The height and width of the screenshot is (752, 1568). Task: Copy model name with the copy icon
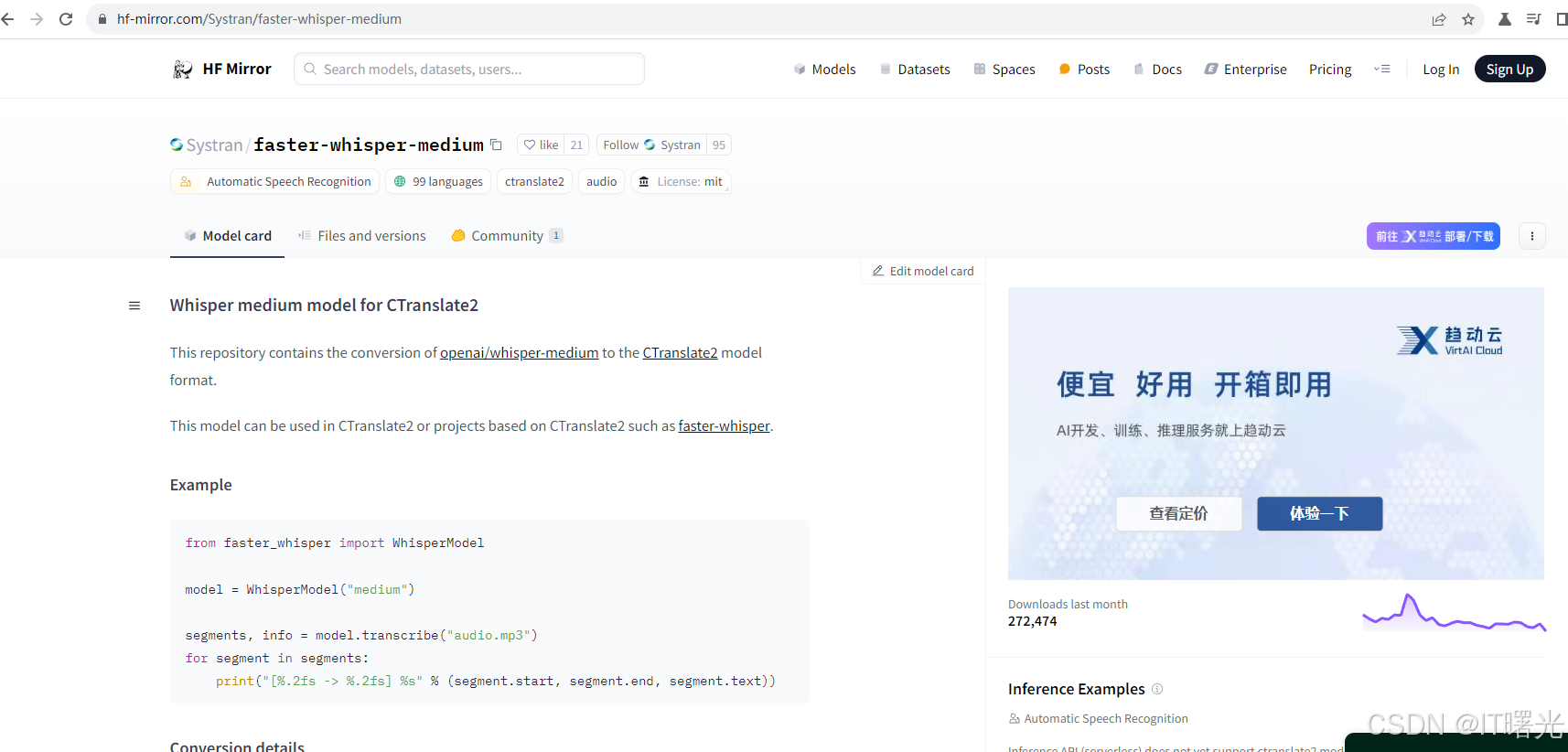click(x=496, y=145)
